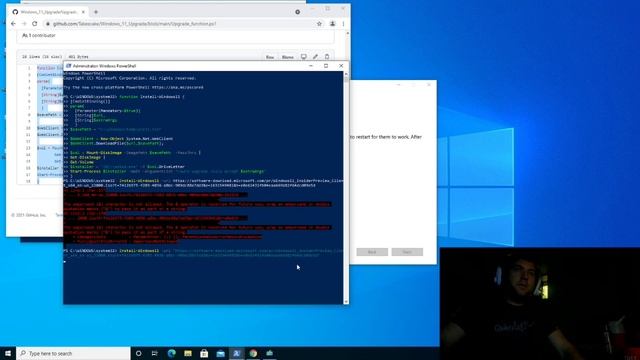Click the Chrome extension icon beside window controls

click(x=298, y=12)
